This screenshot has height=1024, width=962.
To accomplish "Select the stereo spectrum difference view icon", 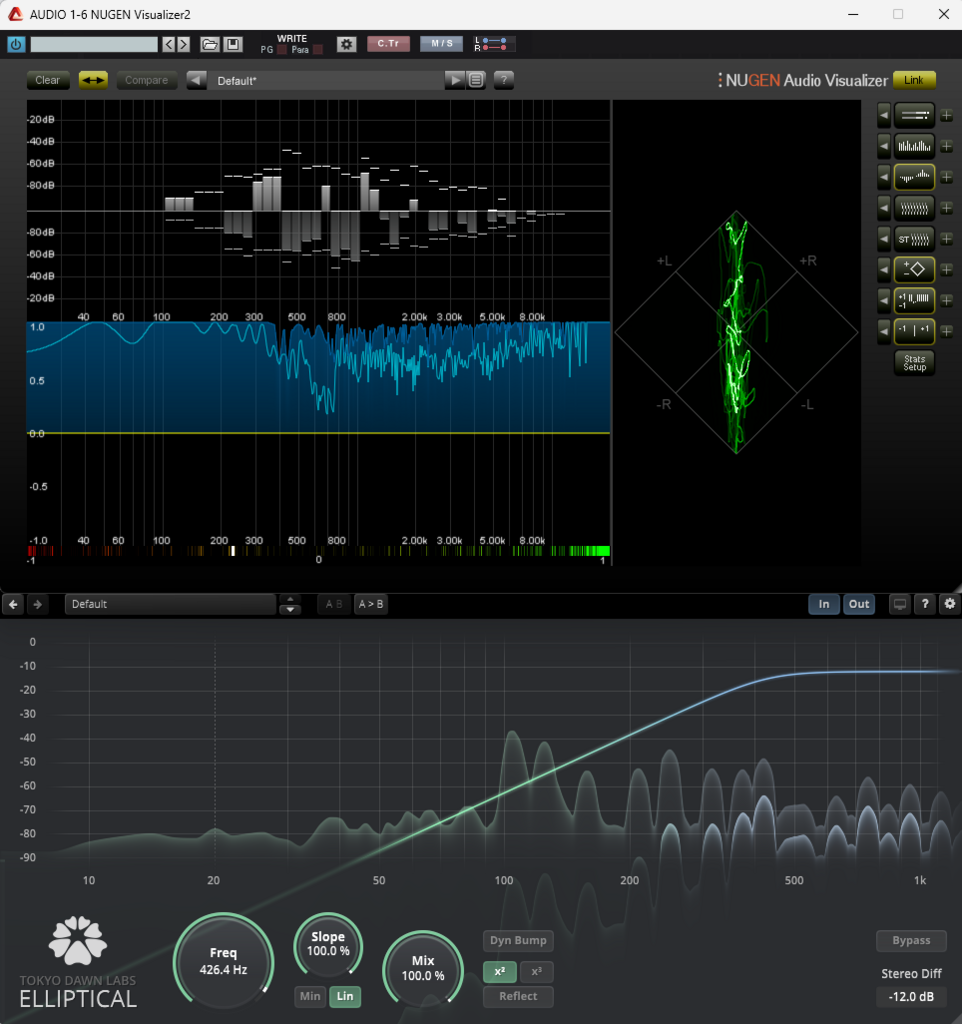I will 914,177.
